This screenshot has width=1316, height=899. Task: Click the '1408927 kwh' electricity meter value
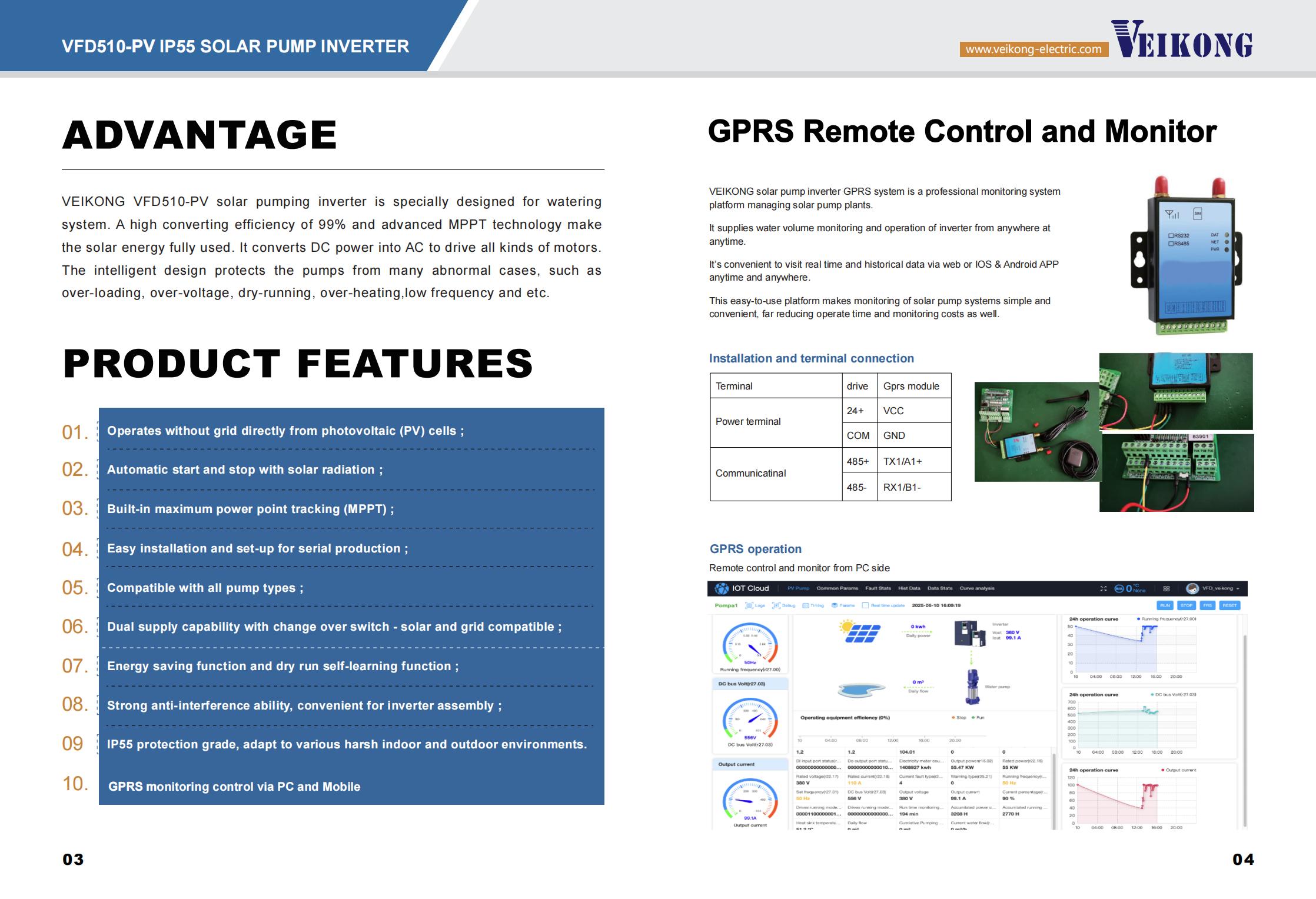(915, 767)
